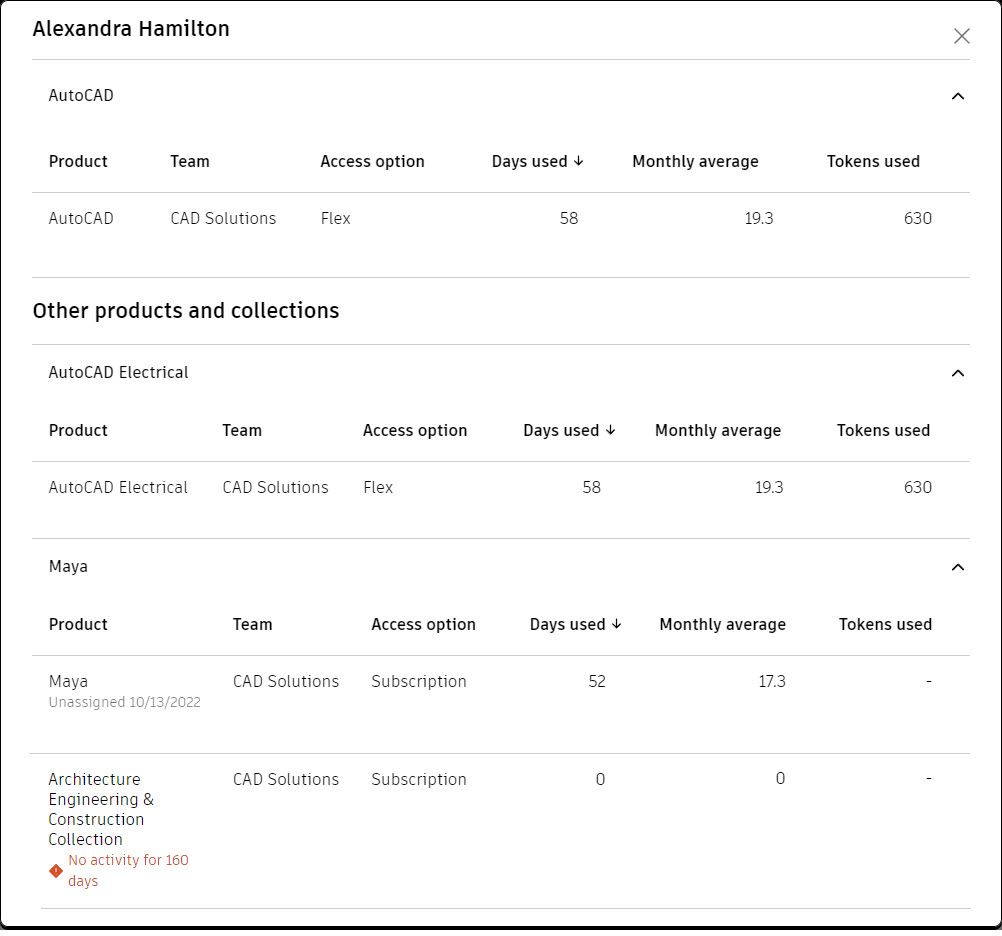
Task: Click Monthly average header in Maya table
Action: click(x=722, y=624)
